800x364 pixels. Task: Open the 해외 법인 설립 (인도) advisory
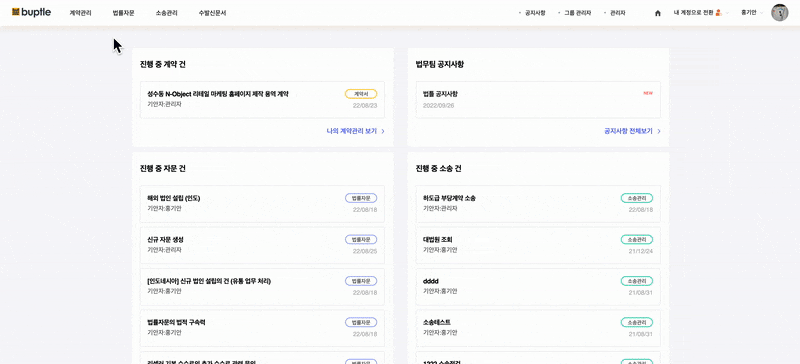click(x=262, y=204)
